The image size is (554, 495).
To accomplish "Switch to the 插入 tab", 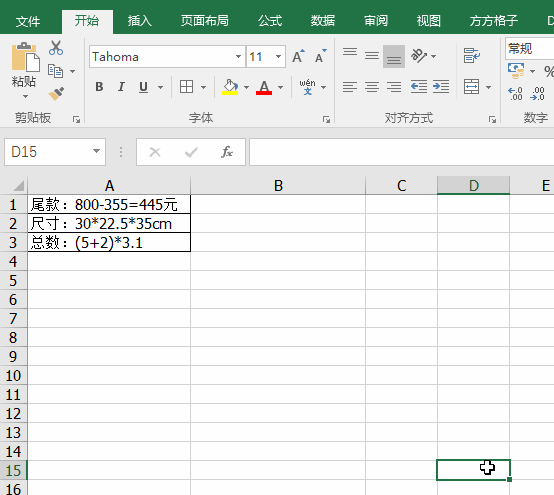I will point(140,21).
